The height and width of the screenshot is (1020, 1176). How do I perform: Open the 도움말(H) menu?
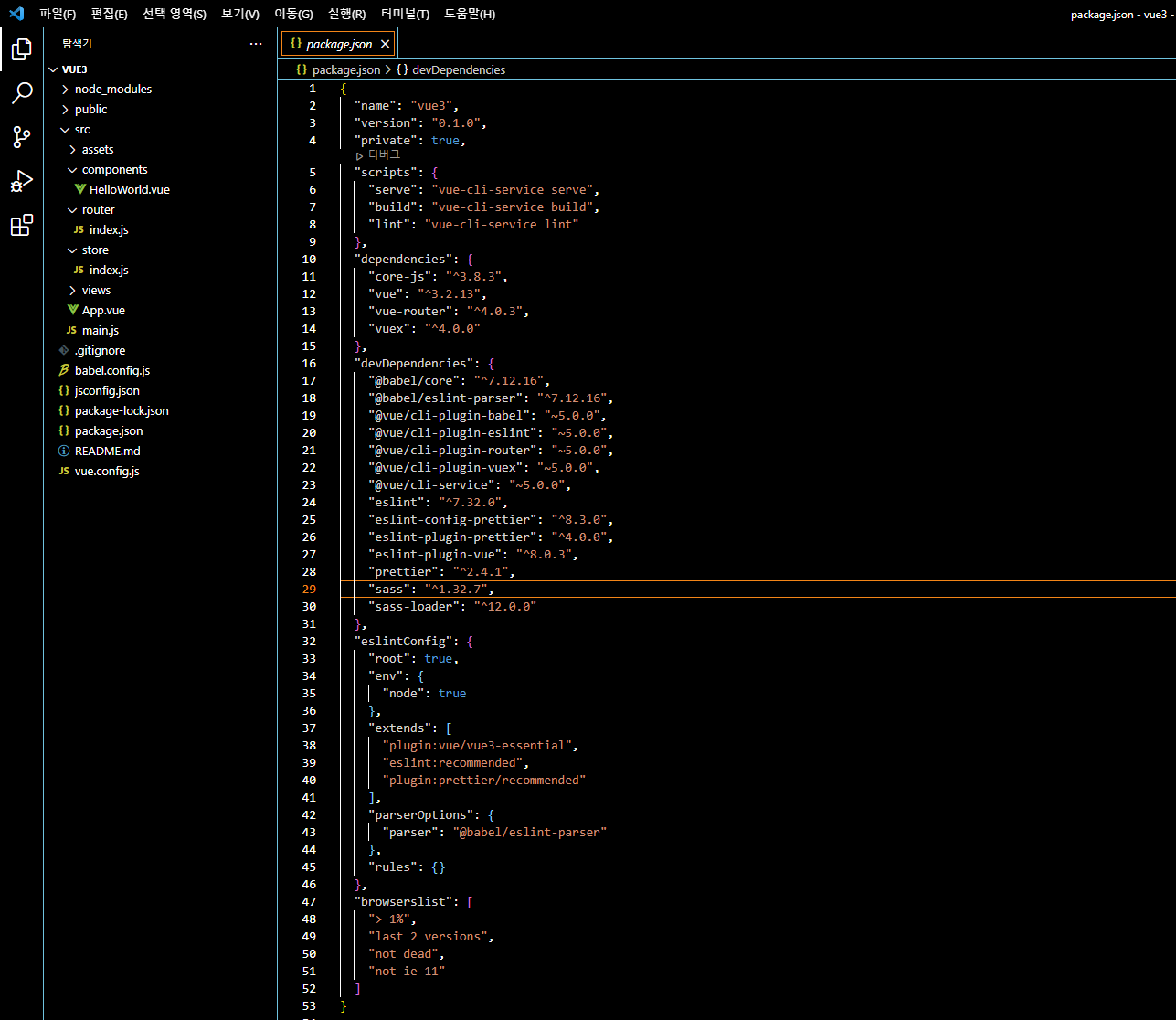click(470, 14)
